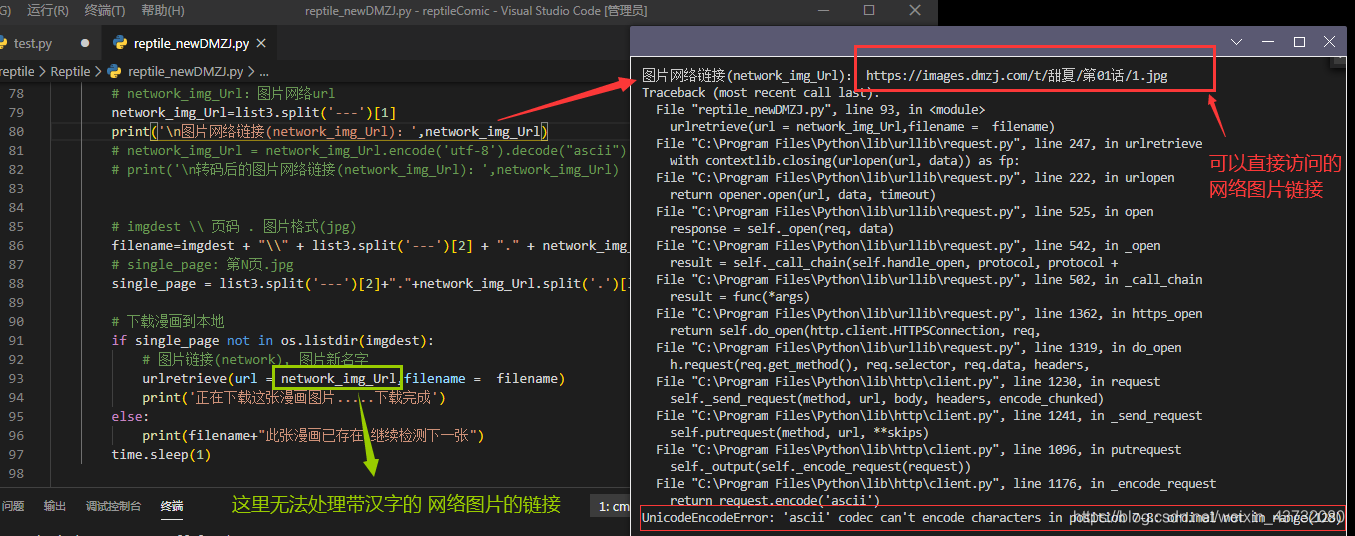Click the comment '# imgdest \\ 页码 . 图片格式(jpg)'
This screenshot has height=536, width=1355.
coord(234,226)
